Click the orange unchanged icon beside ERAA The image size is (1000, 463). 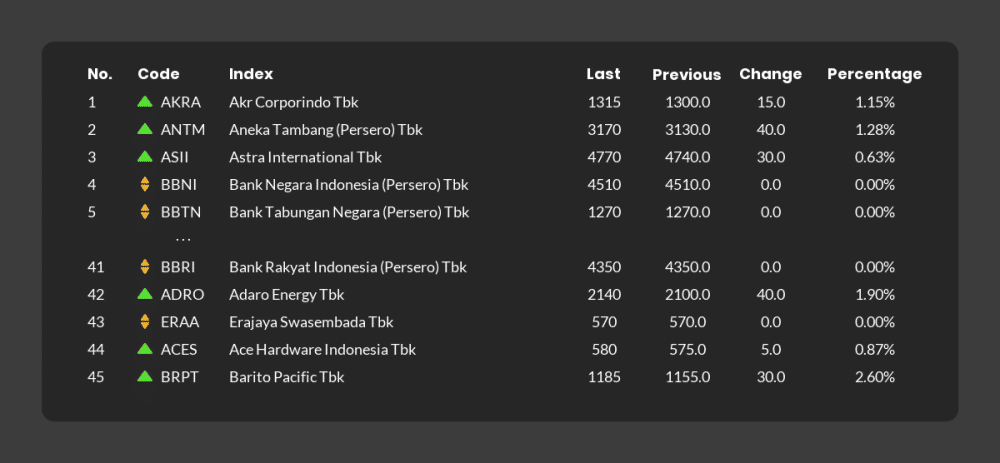pyautogui.click(x=145, y=322)
